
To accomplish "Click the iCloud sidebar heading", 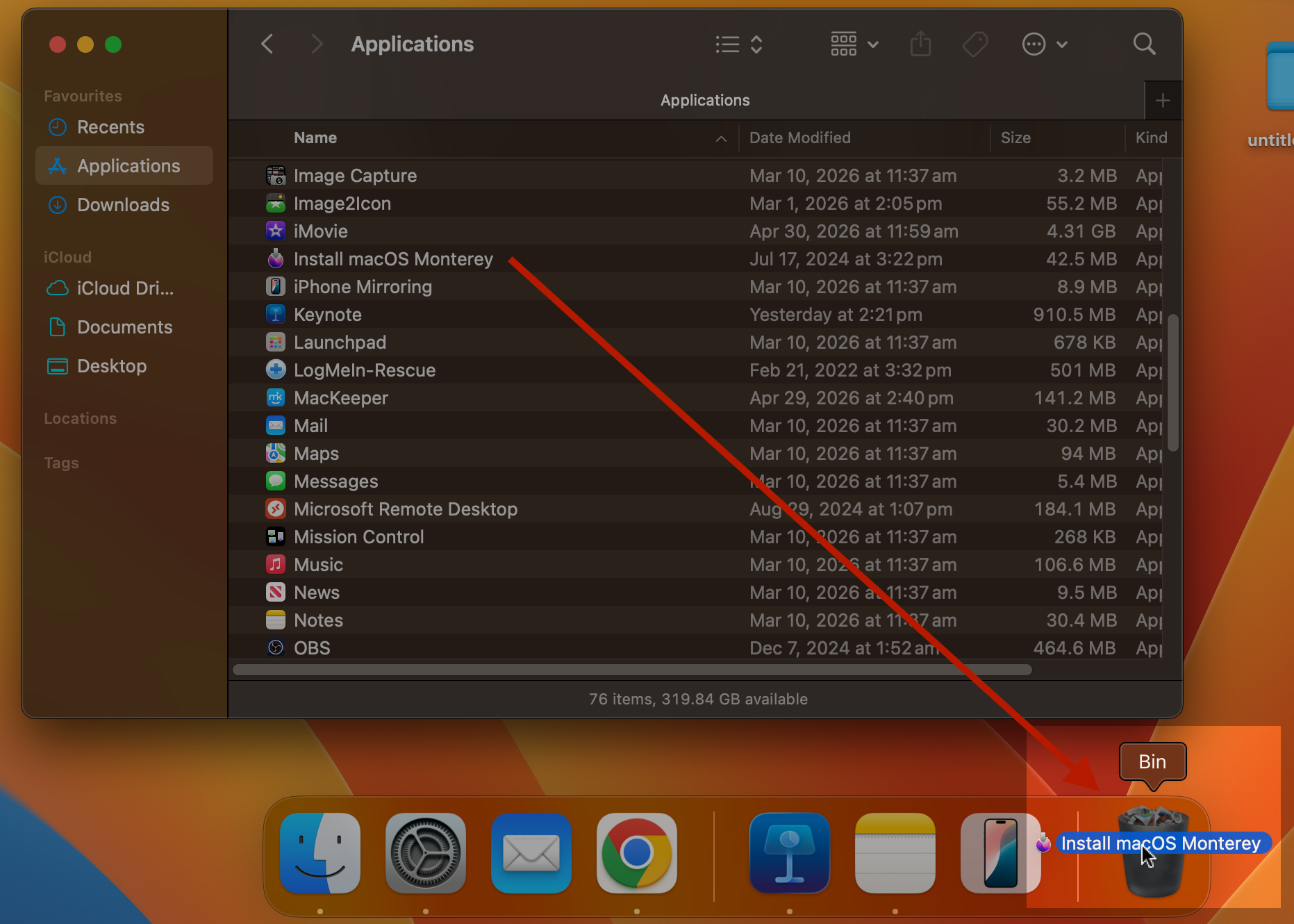I will 67,257.
